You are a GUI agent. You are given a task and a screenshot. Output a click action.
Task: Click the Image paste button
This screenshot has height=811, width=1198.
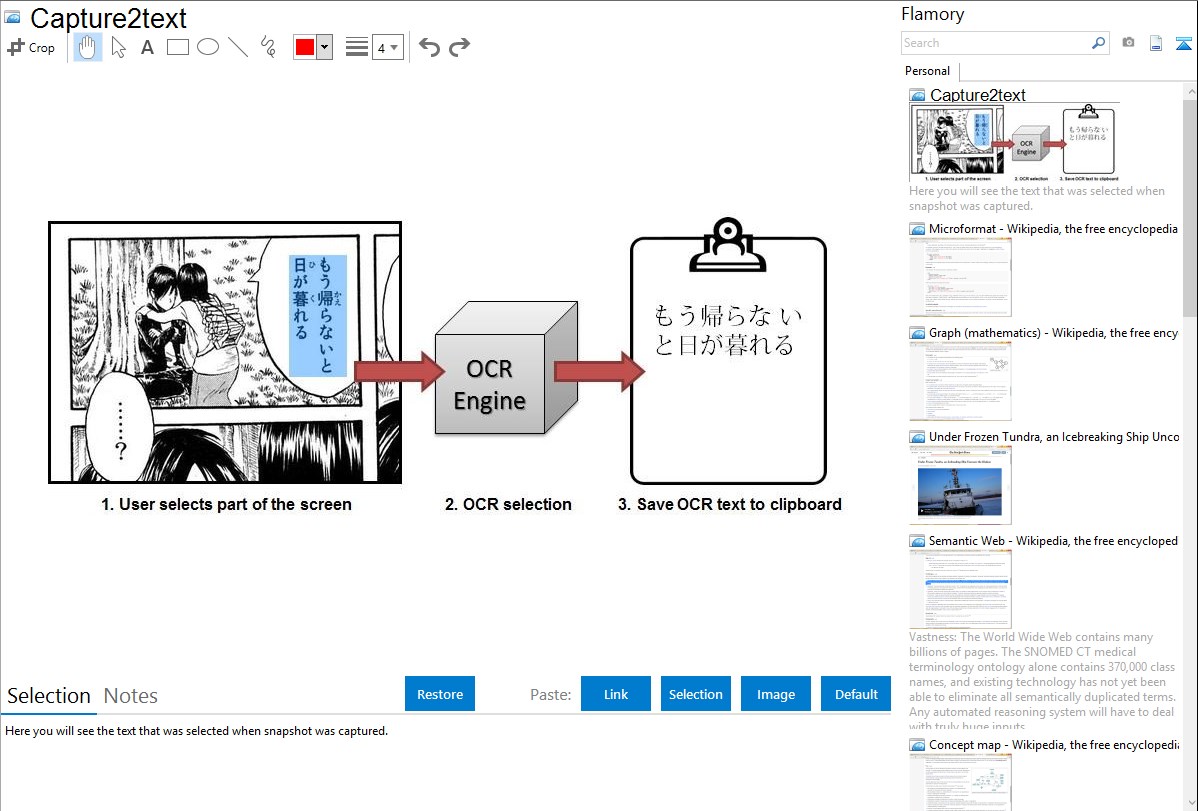point(775,694)
